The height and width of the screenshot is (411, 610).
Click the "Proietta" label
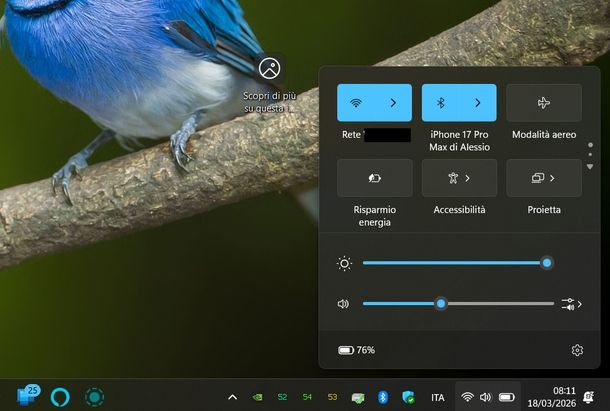tap(544, 210)
